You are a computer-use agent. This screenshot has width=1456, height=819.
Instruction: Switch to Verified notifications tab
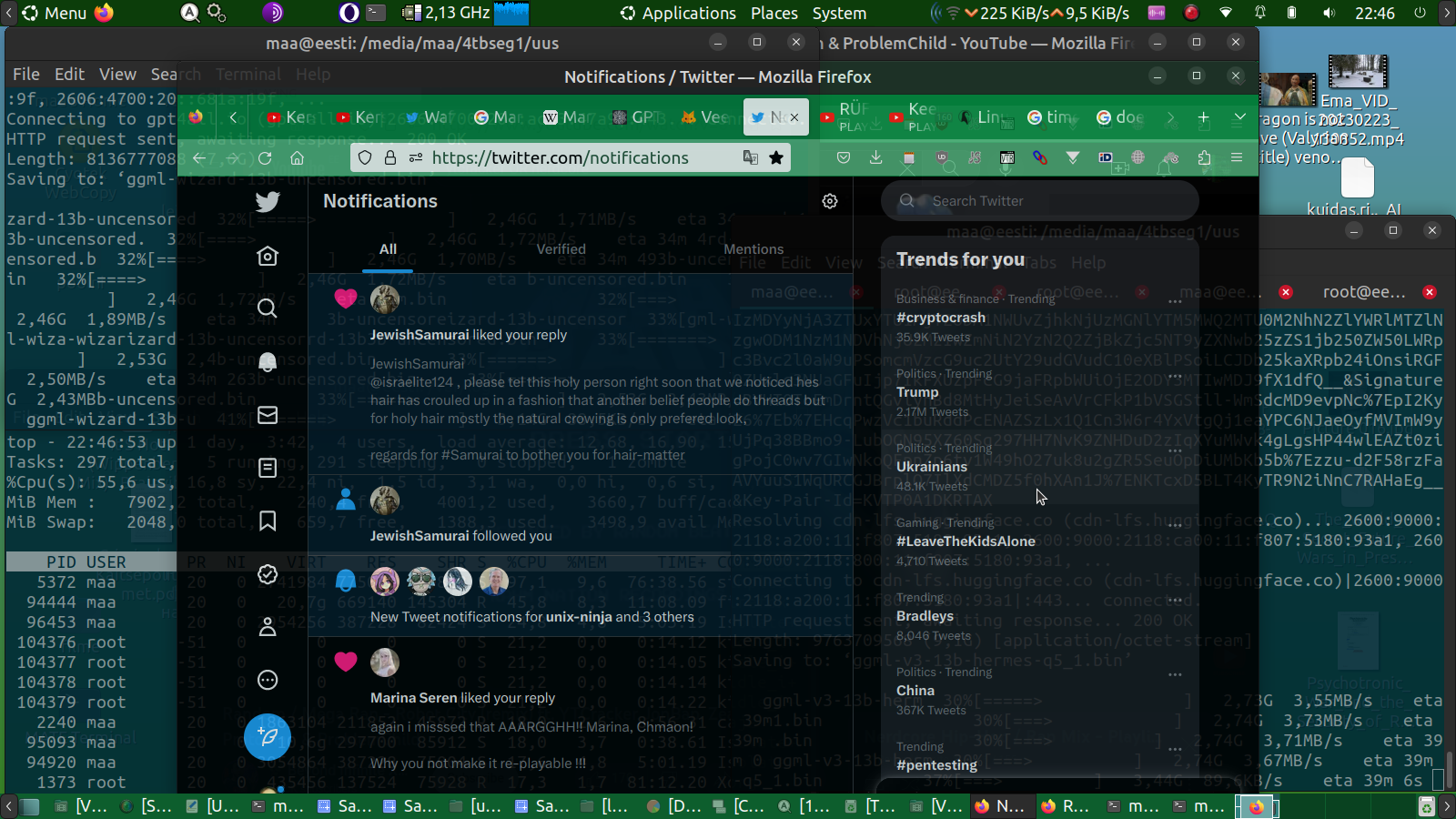coord(561,249)
